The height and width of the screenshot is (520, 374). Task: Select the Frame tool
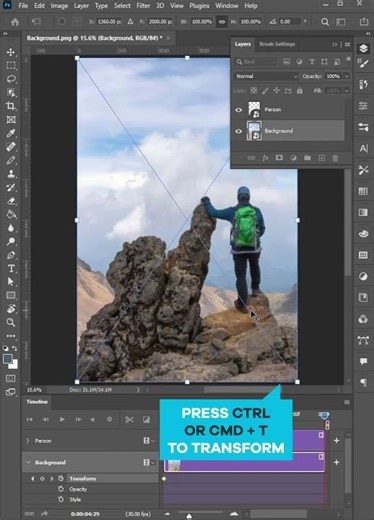pos(11,120)
